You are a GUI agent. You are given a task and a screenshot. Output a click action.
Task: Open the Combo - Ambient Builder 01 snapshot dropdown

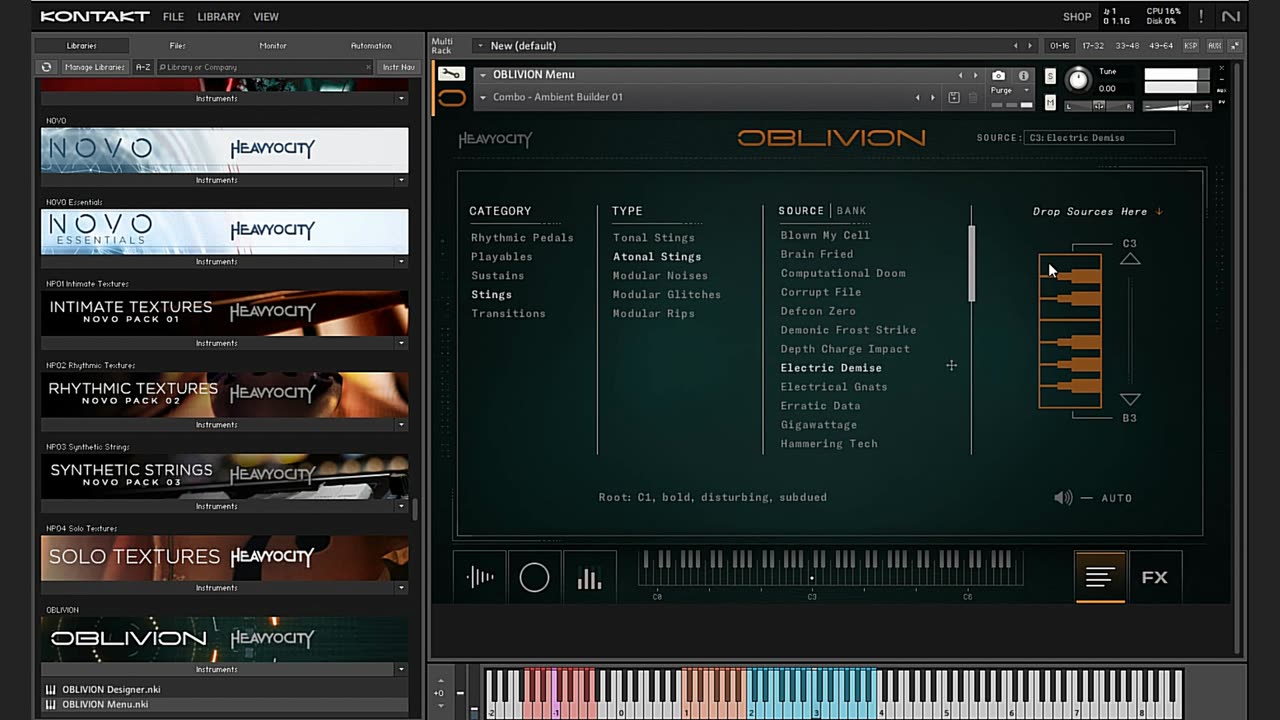click(483, 97)
